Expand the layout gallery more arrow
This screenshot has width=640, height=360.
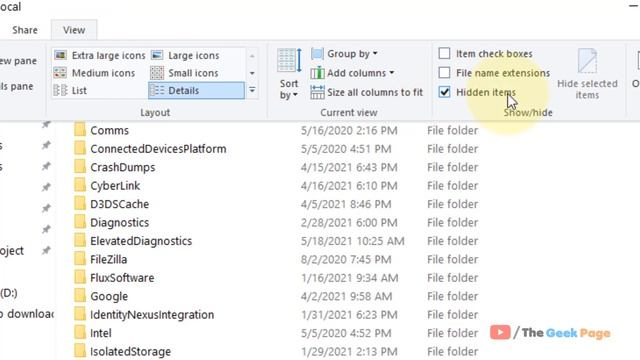click(x=252, y=90)
